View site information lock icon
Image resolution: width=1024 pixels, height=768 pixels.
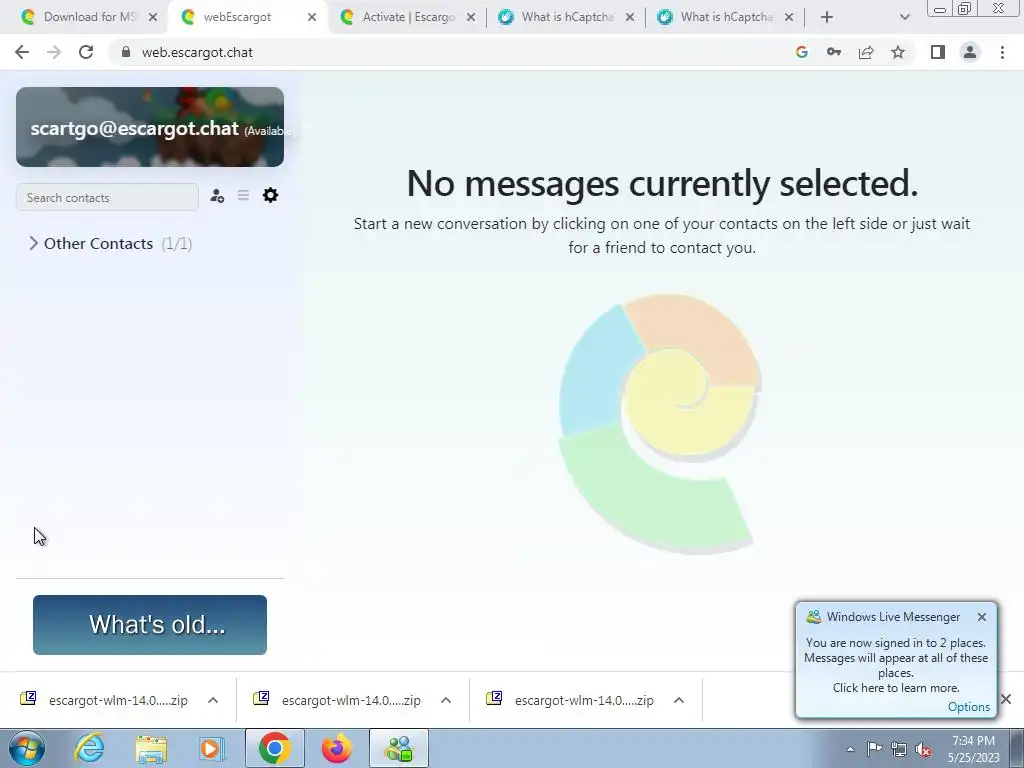point(126,52)
